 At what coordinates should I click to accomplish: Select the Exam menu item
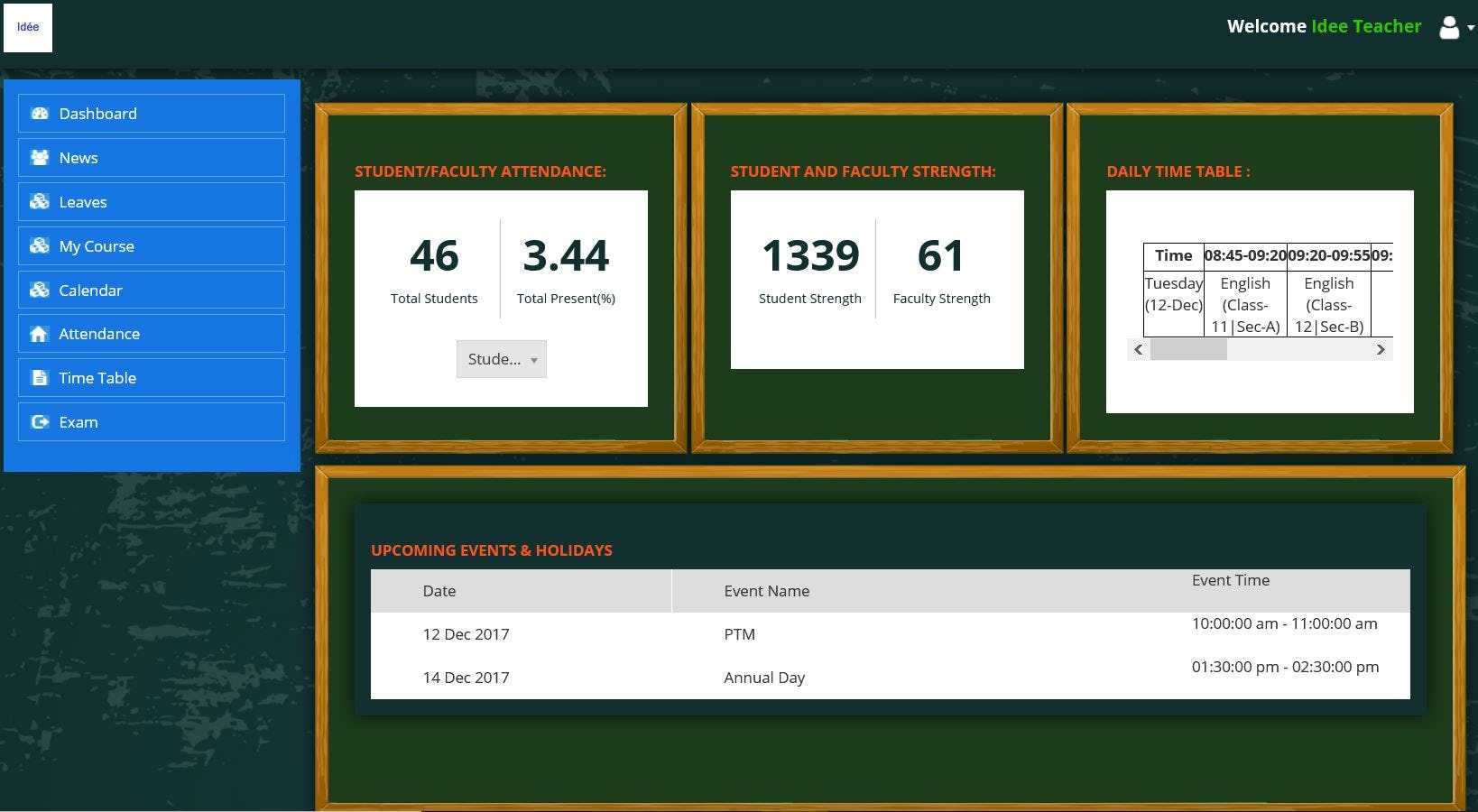pos(79,421)
